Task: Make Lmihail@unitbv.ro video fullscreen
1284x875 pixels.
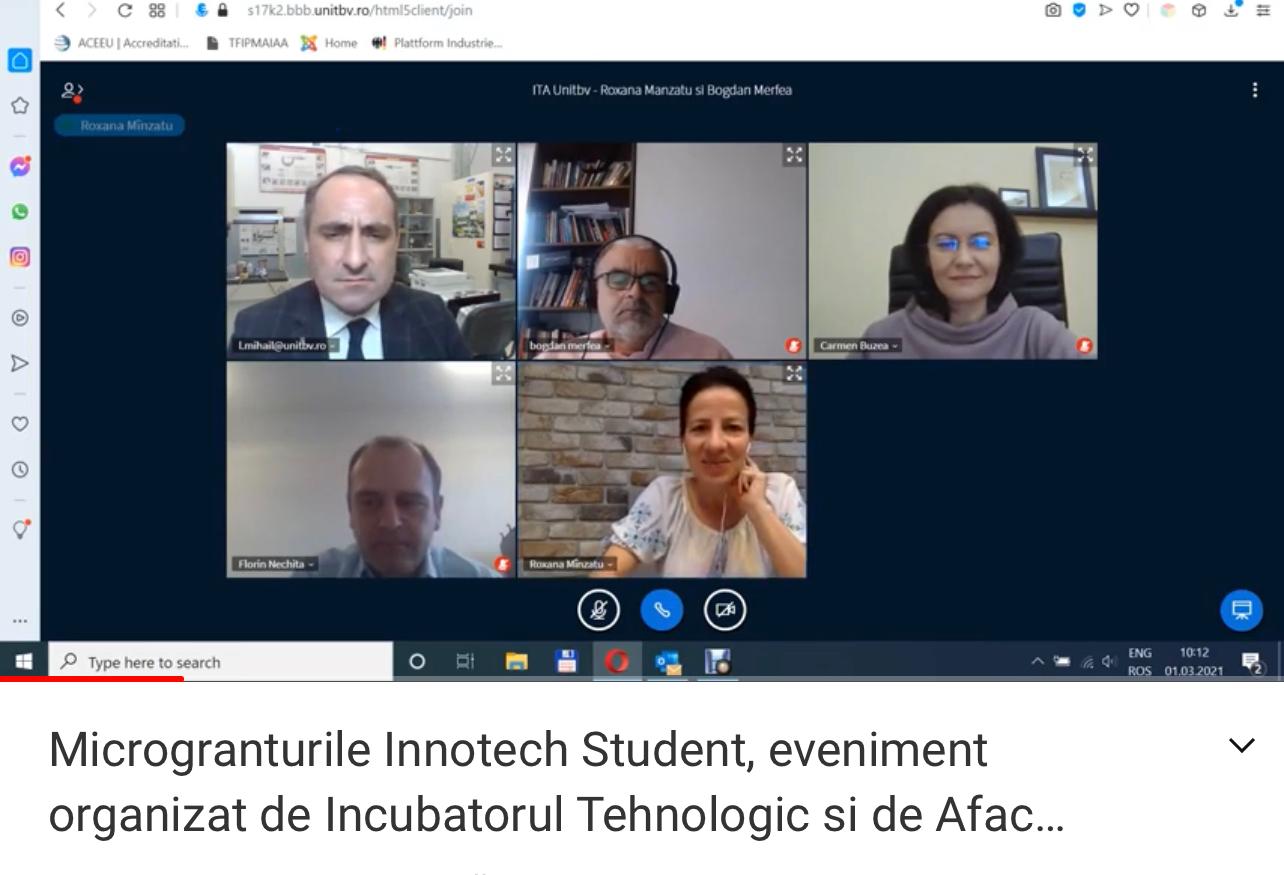Action: pyautogui.click(x=503, y=155)
